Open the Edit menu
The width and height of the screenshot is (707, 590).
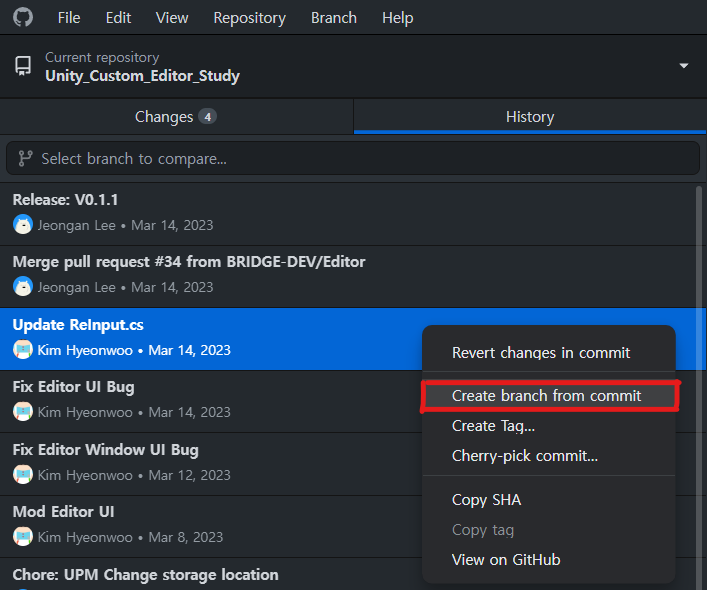click(118, 18)
